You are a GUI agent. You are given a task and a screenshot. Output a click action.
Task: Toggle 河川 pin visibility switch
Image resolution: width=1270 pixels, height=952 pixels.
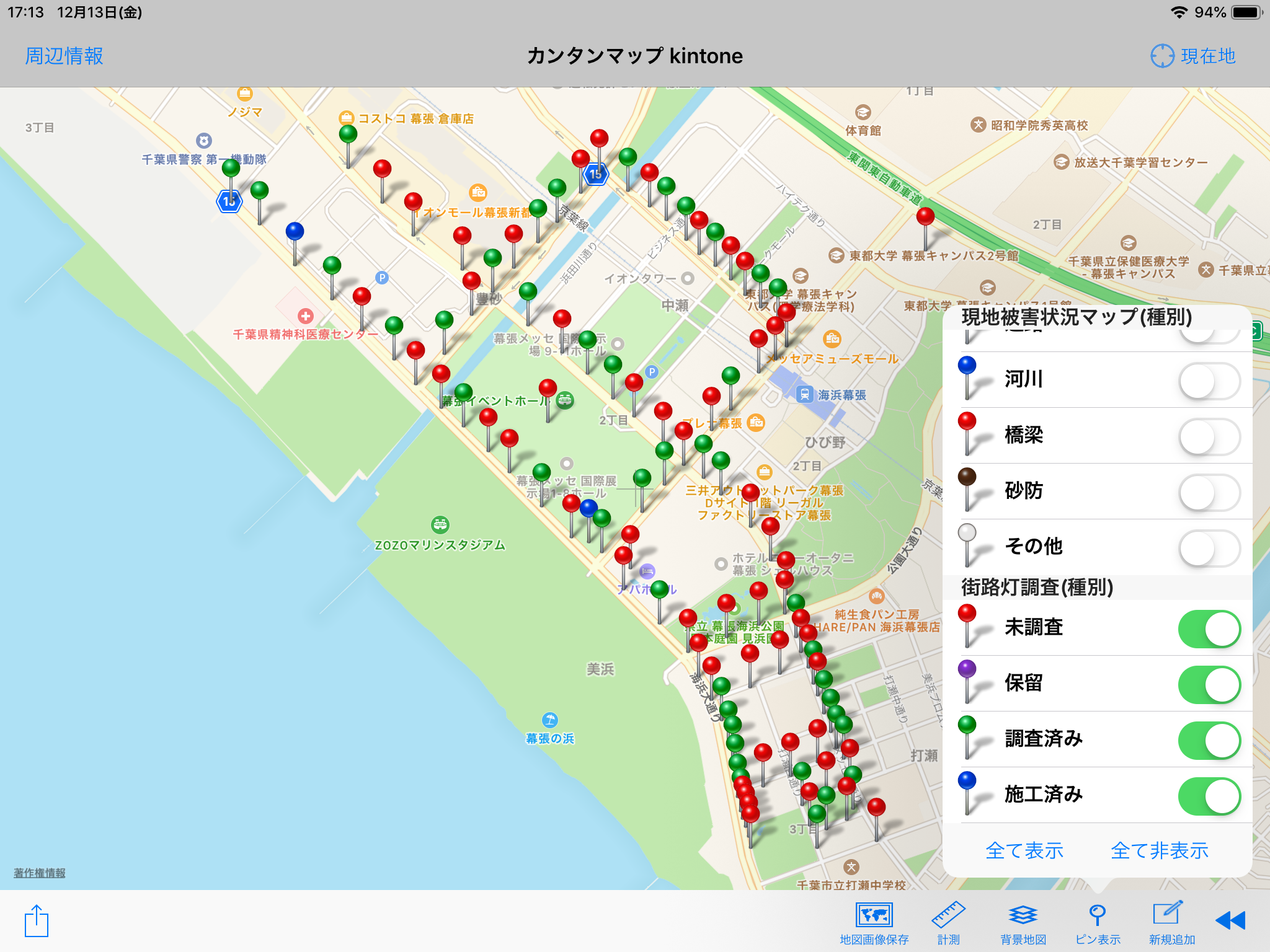[x=1209, y=381]
